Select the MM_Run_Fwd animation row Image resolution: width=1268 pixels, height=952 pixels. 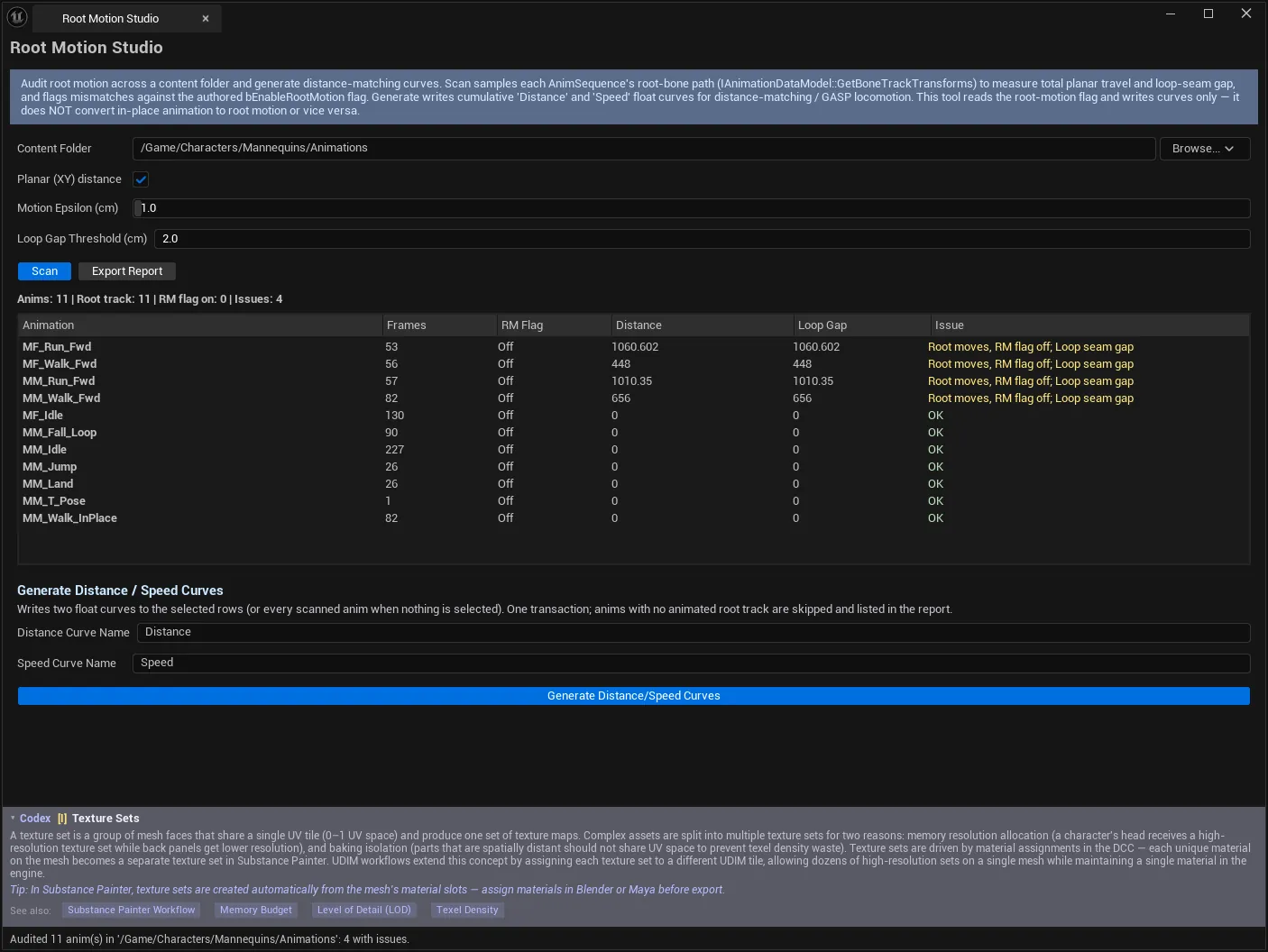click(x=633, y=381)
